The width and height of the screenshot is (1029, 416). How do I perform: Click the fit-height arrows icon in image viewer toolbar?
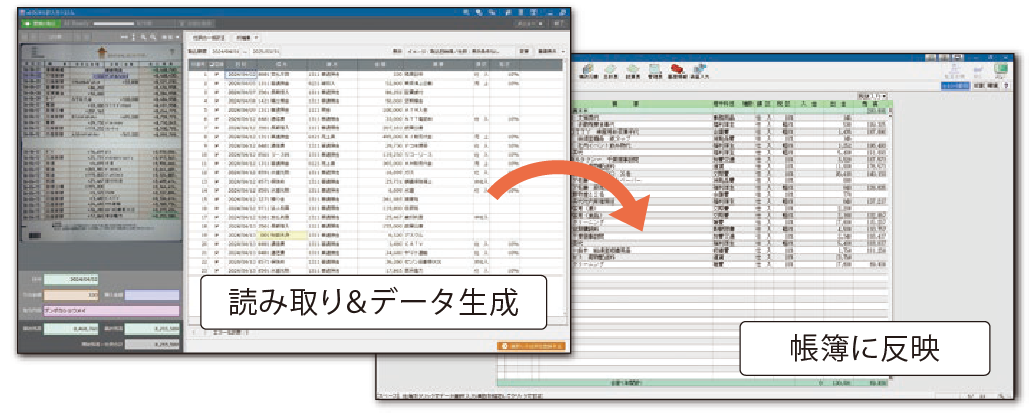tap(134, 37)
